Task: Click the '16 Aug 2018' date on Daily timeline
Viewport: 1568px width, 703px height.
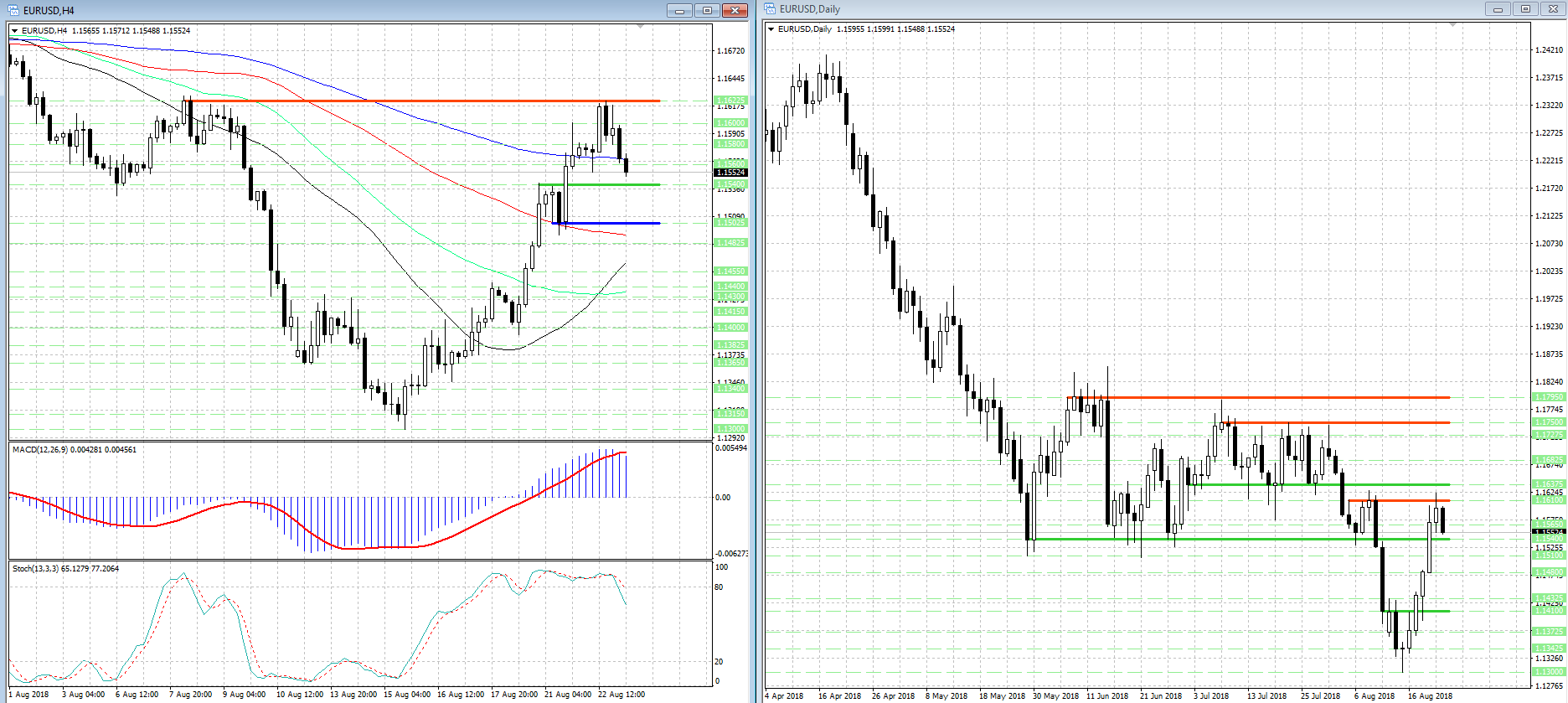Action: (1430, 696)
